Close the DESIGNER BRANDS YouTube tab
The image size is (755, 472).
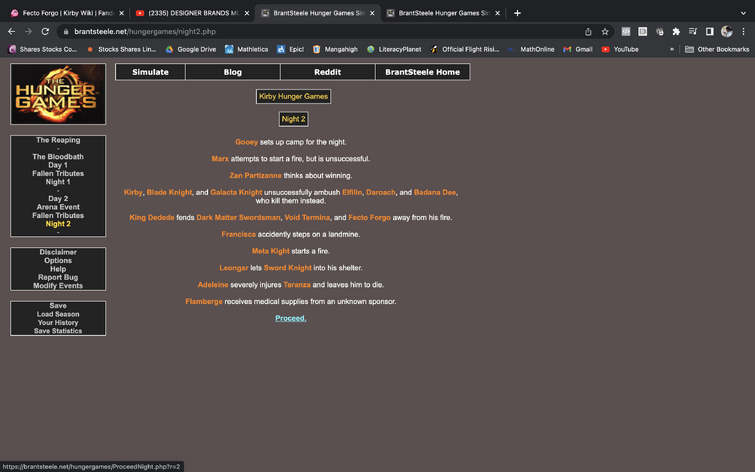pyautogui.click(x=247, y=13)
